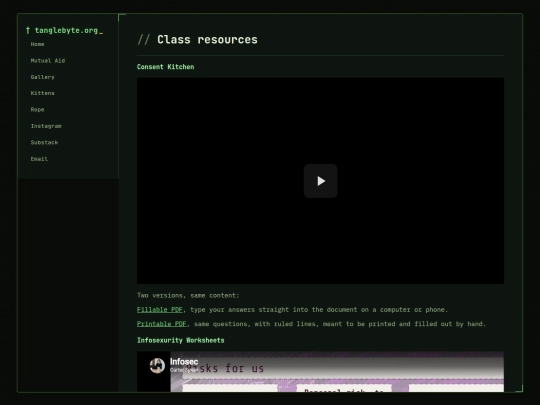Download the Fillable PDF
This screenshot has height=405, width=540.
coord(159,310)
